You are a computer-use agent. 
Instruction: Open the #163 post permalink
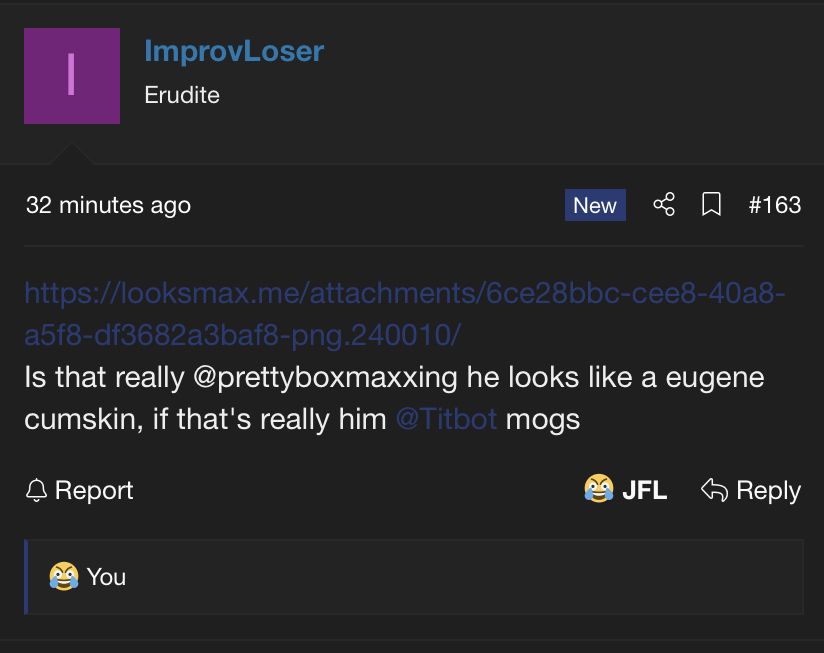click(774, 205)
